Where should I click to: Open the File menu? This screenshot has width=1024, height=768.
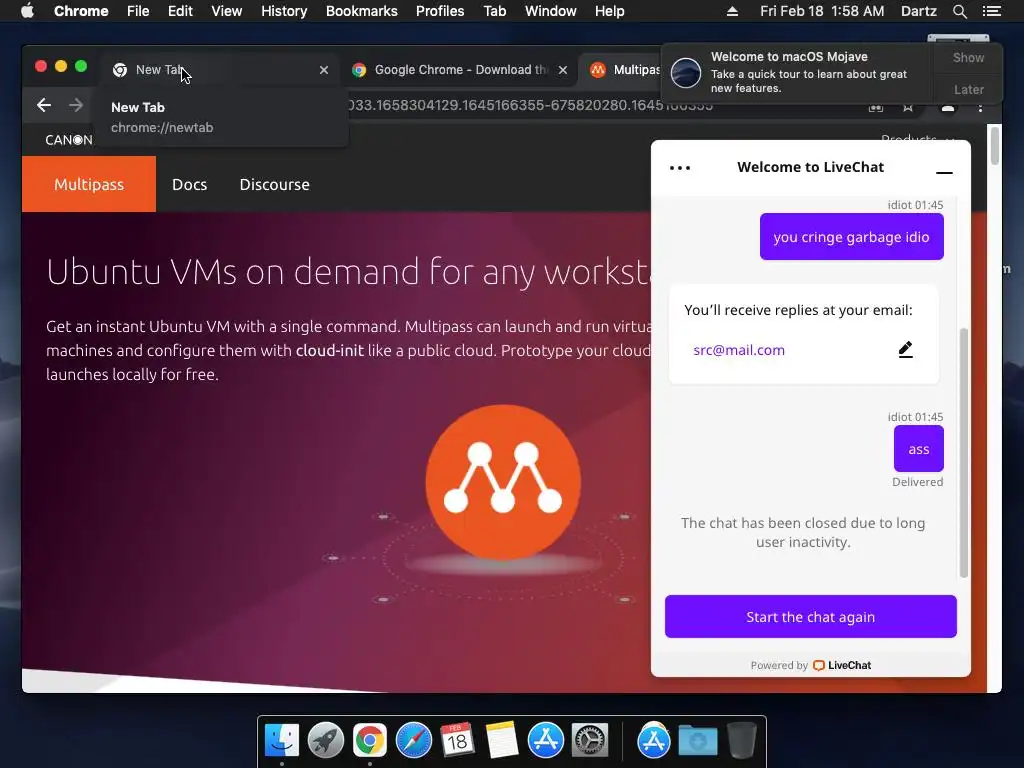click(x=138, y=11)
